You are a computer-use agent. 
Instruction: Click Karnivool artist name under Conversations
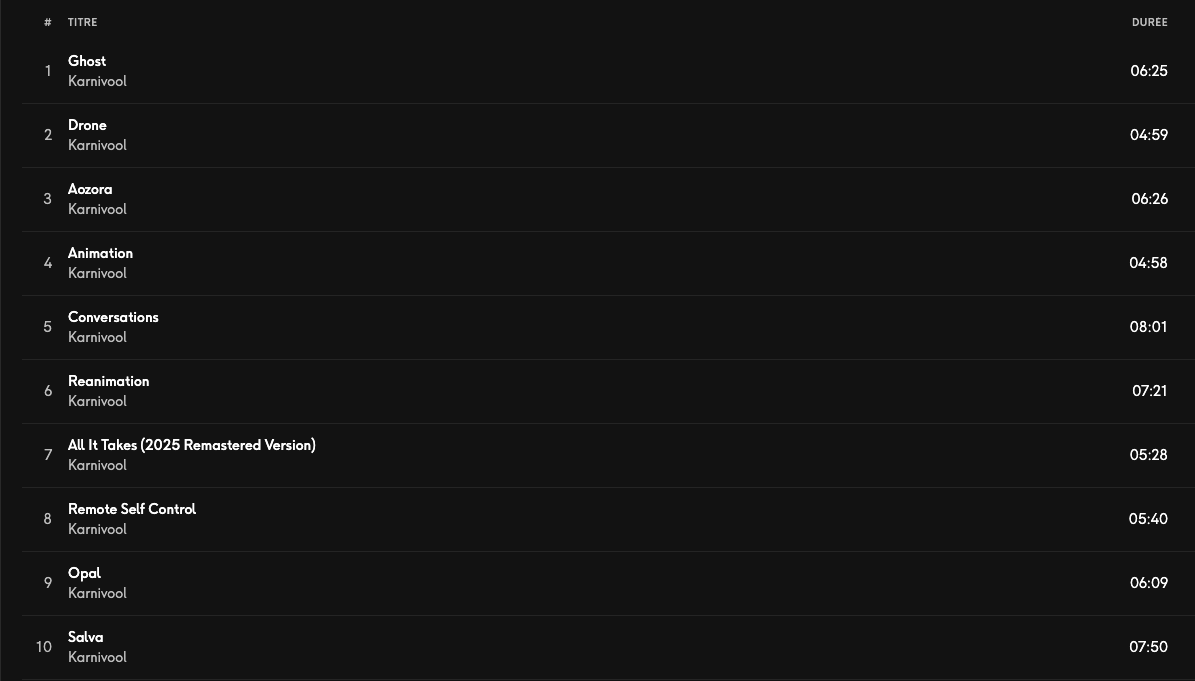point(97,337)
